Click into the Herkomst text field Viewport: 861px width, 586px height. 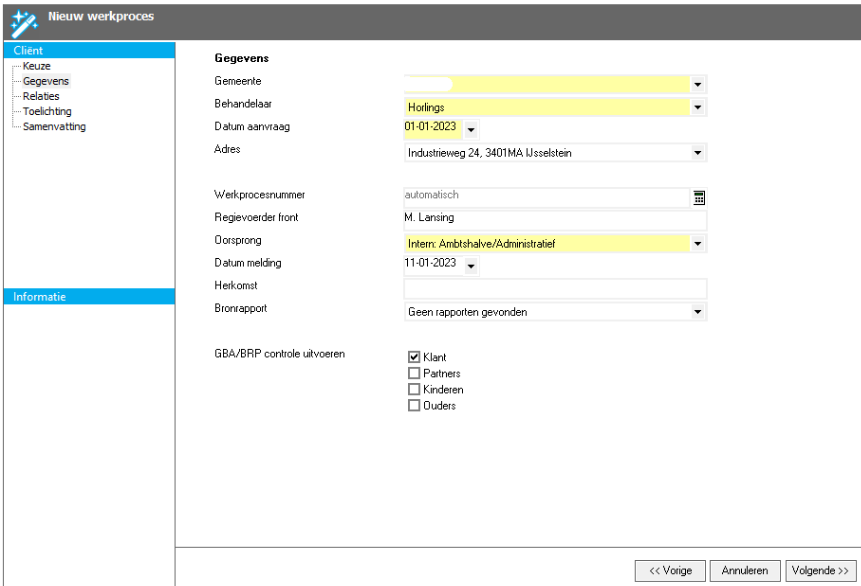tap(554, 289)
